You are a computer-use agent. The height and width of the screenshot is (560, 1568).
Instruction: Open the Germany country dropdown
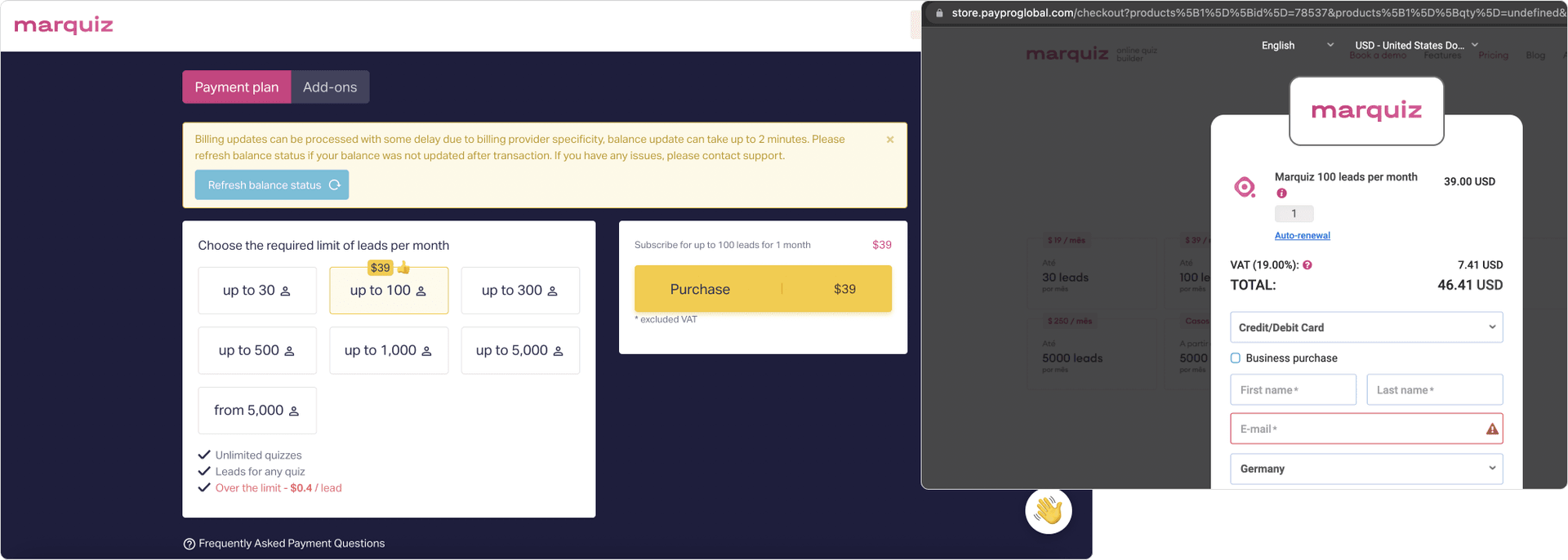1365,469
